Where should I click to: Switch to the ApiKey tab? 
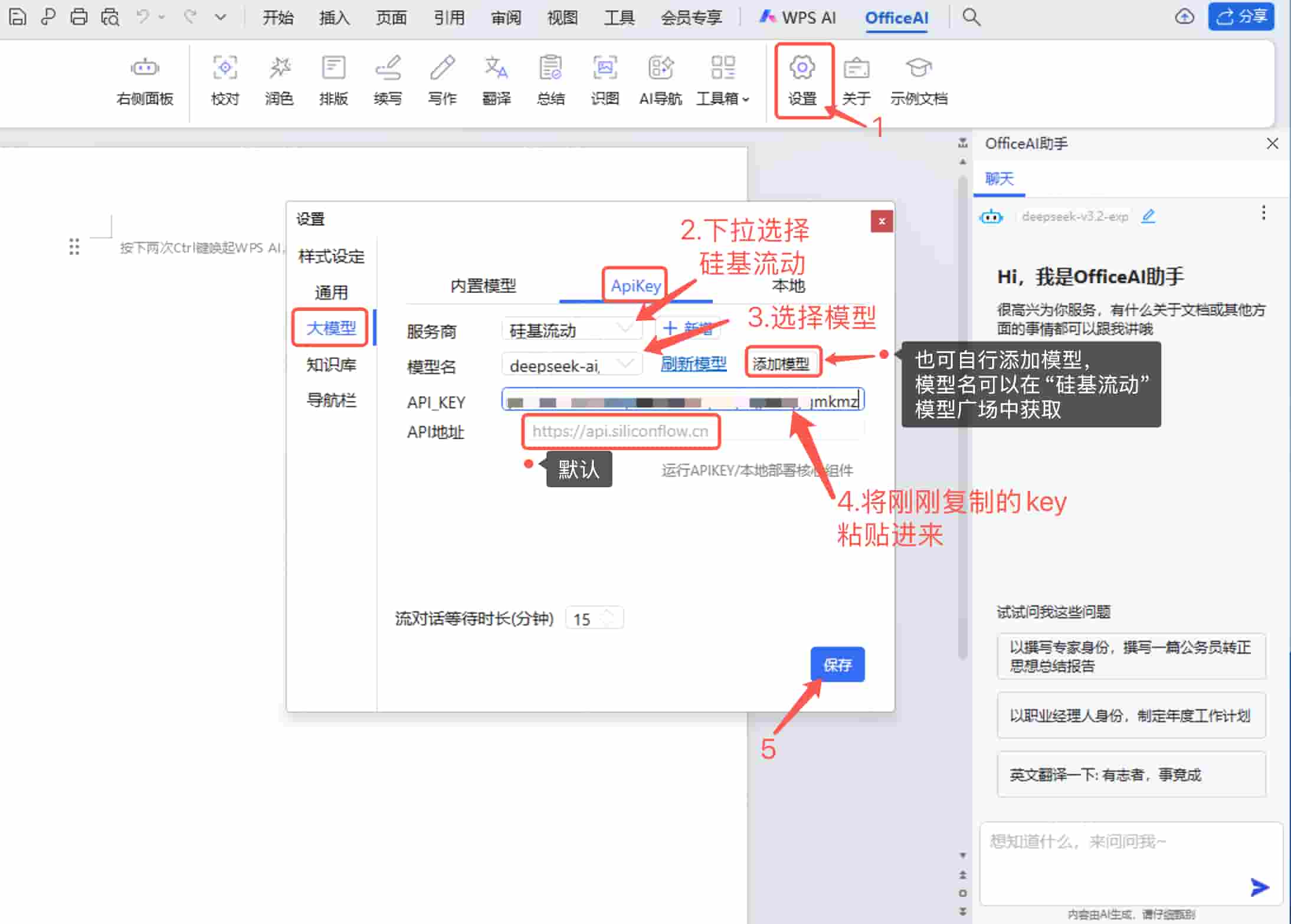635,286
